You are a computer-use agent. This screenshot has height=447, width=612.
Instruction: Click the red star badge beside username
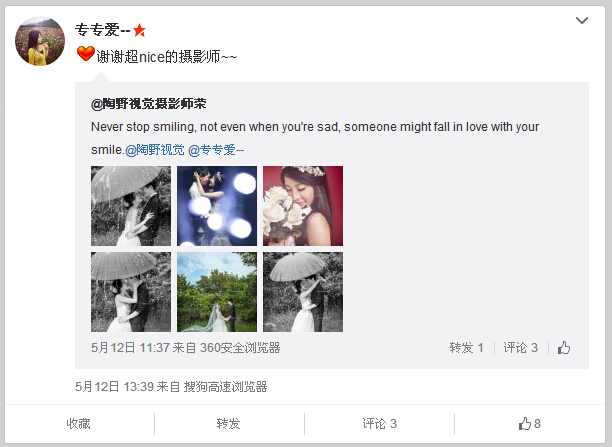(x=139, y=30)
